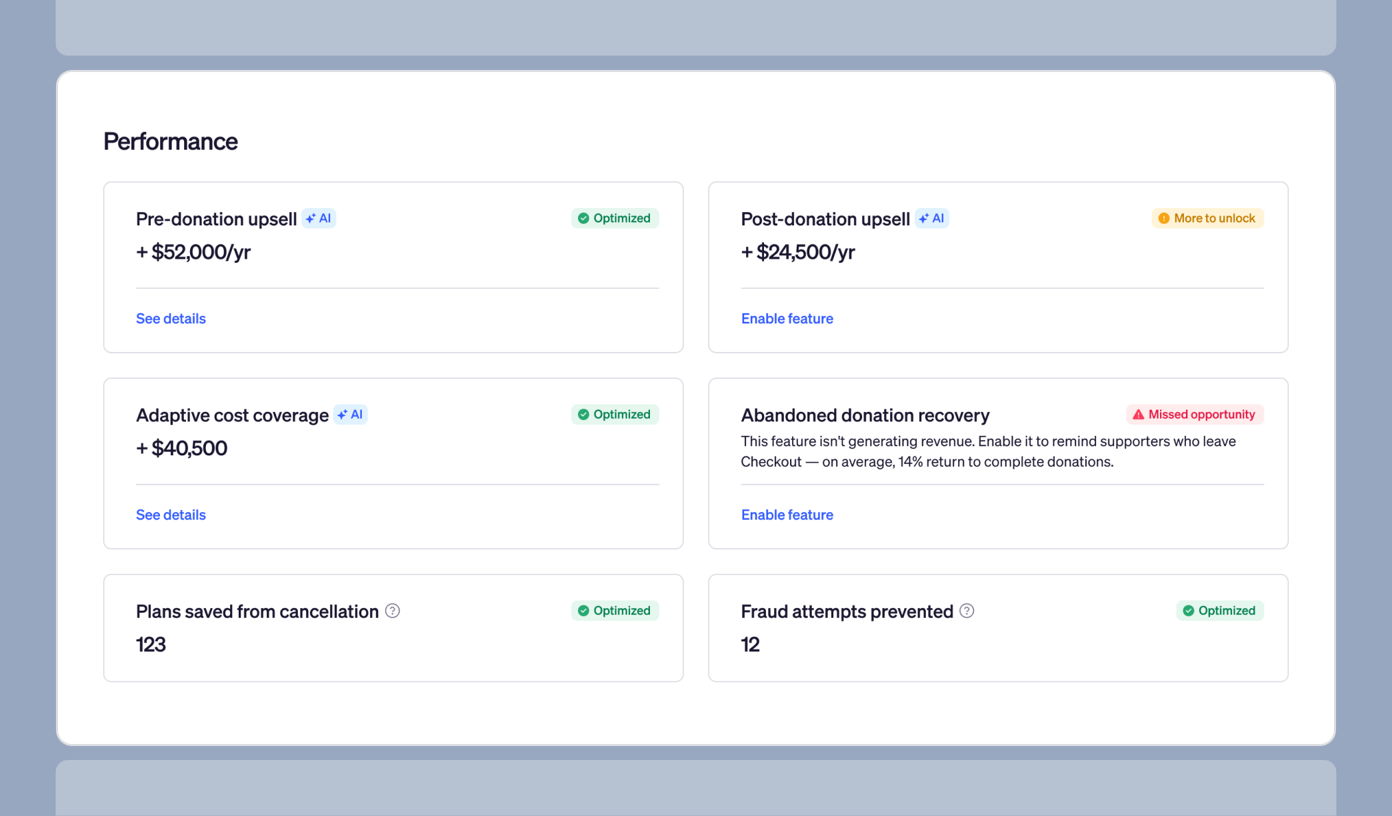Click the More to unlock badge
1392x816 pixels.
[x=1207, y=217]
